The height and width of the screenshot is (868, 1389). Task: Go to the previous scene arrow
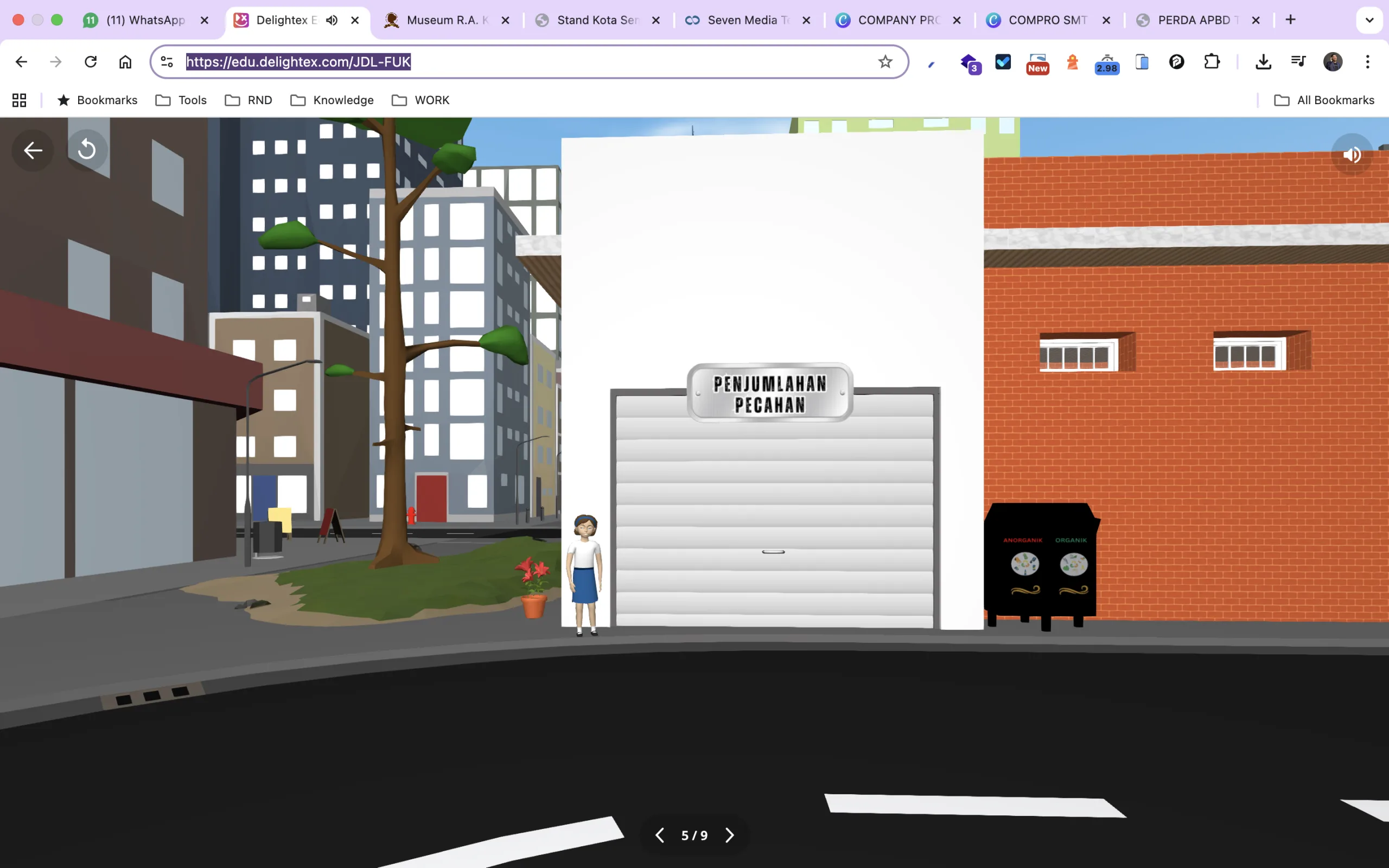[x=659, y=835]
